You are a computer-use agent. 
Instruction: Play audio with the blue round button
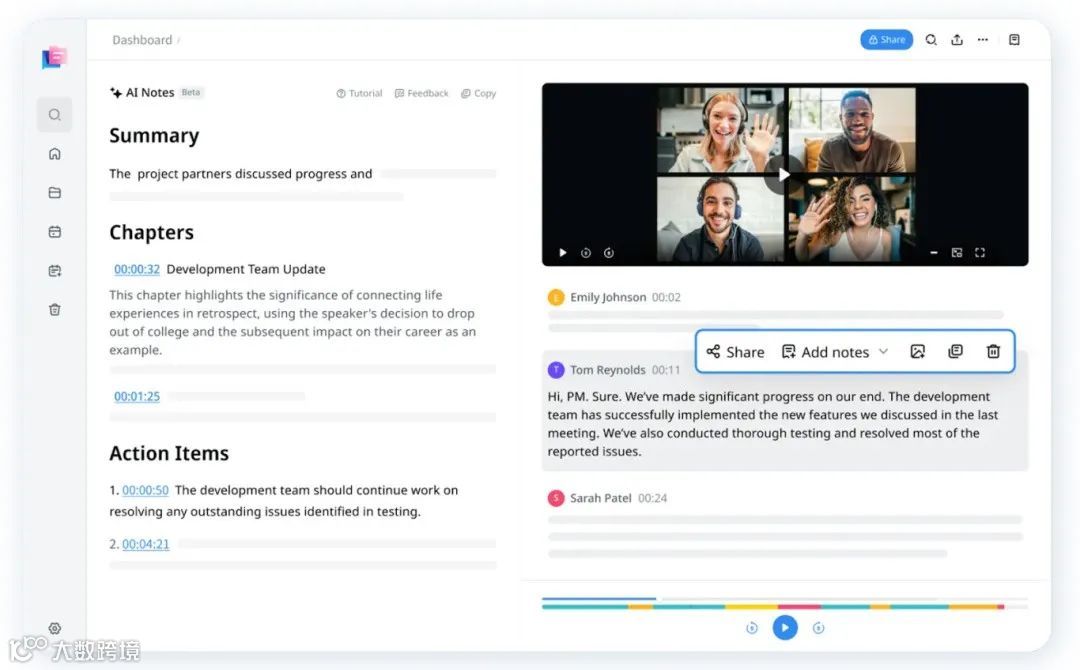[785, 627]
